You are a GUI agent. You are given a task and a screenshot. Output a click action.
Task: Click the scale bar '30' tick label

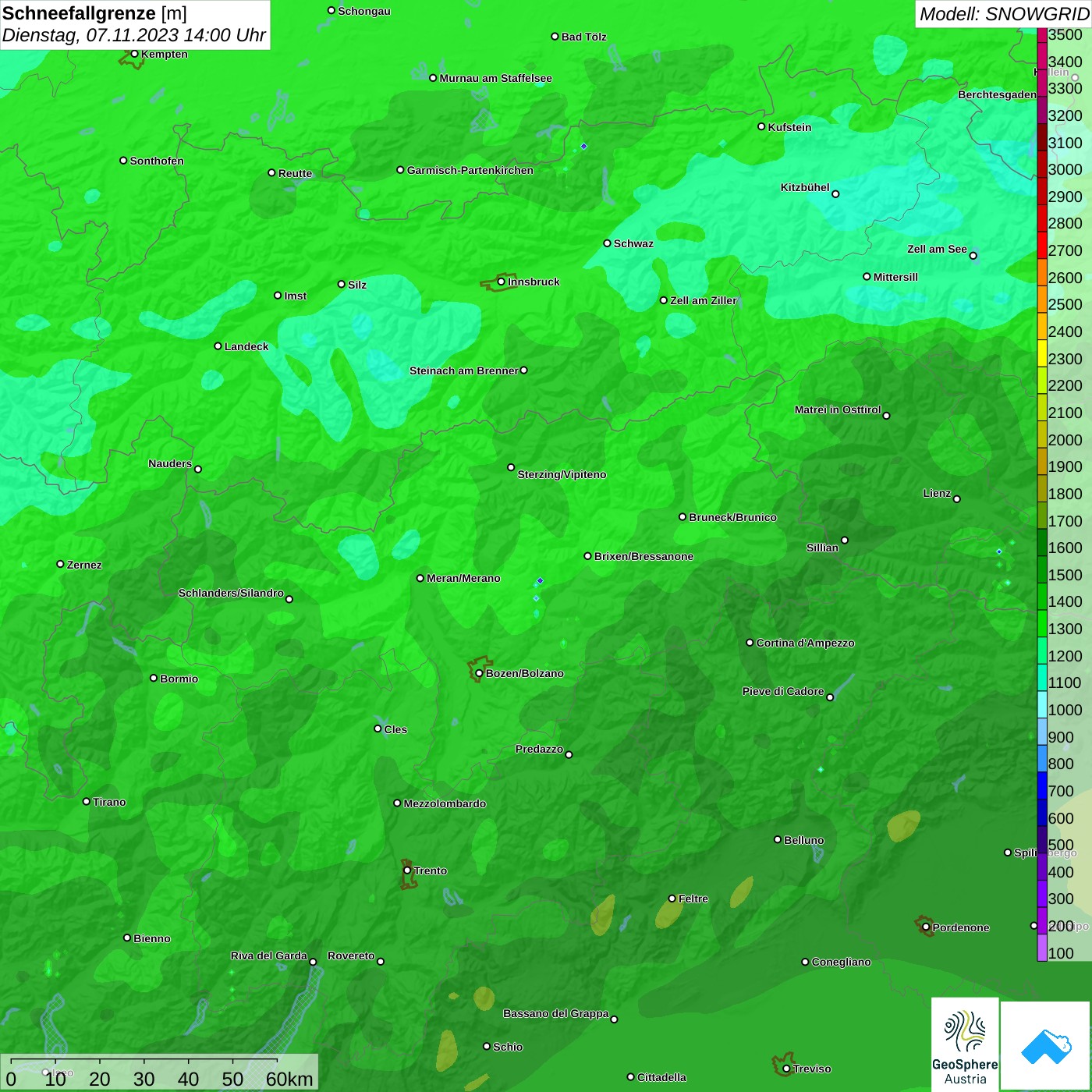point(144,1079)
